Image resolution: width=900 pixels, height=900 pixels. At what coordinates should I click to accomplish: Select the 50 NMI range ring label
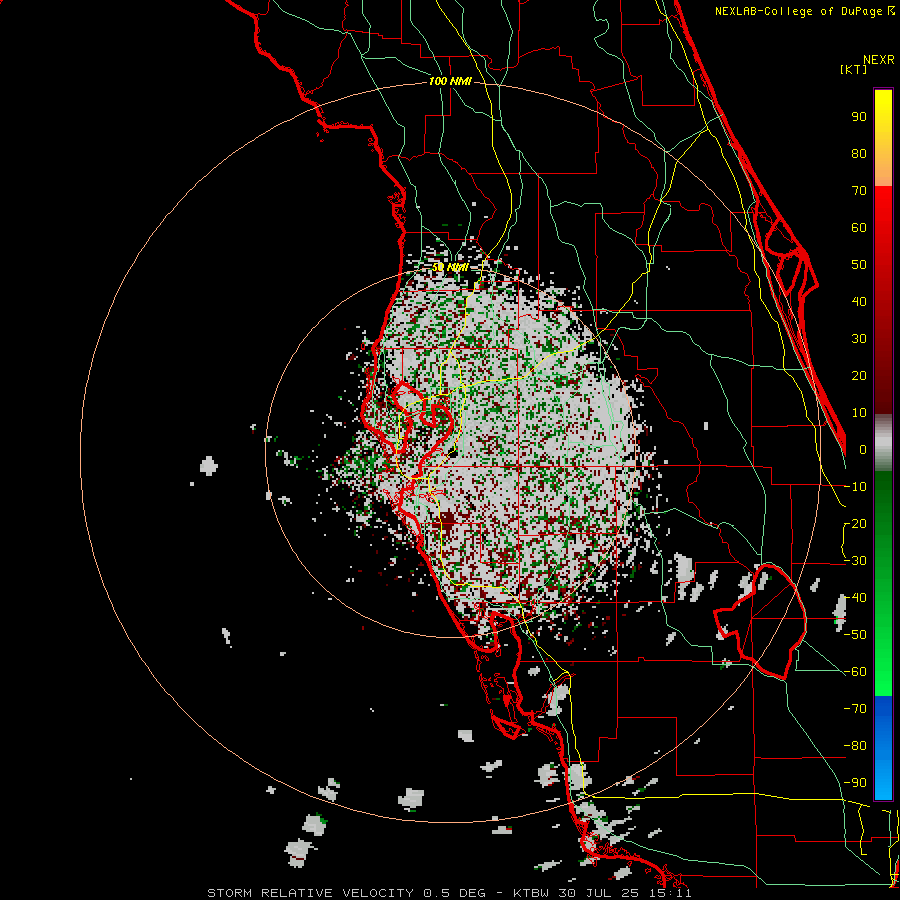tap(450, 267)
